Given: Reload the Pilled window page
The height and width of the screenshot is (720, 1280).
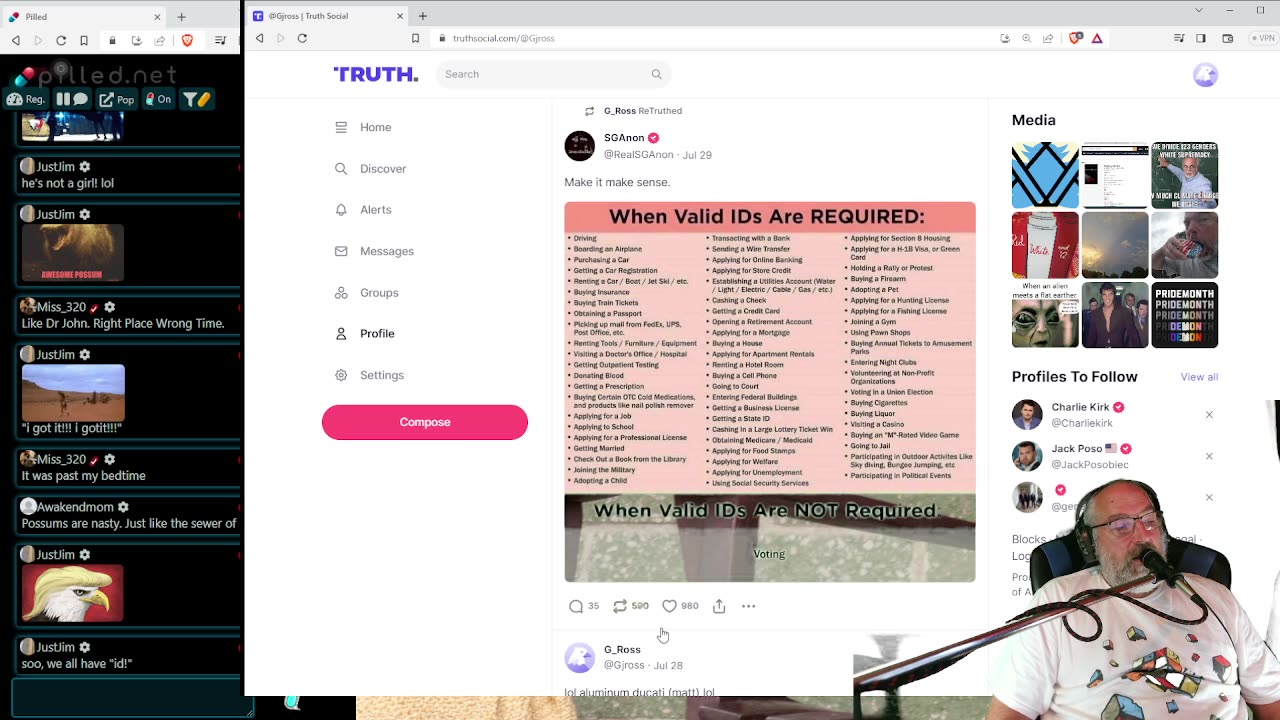Looking at the screenshot, I should (x=61, y=40).
